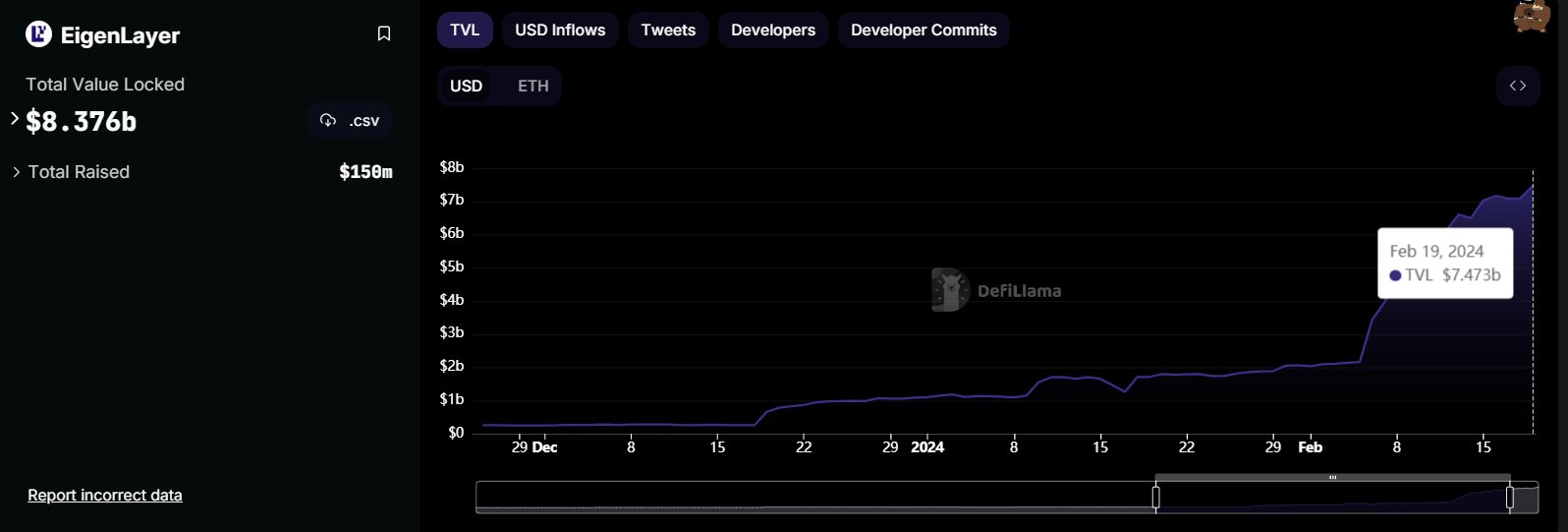The height and width of the screenshot is (532, 1568).
Task: Click the Feb 19, 2024 tooltip date
Action: click(x=1436, y=251)
